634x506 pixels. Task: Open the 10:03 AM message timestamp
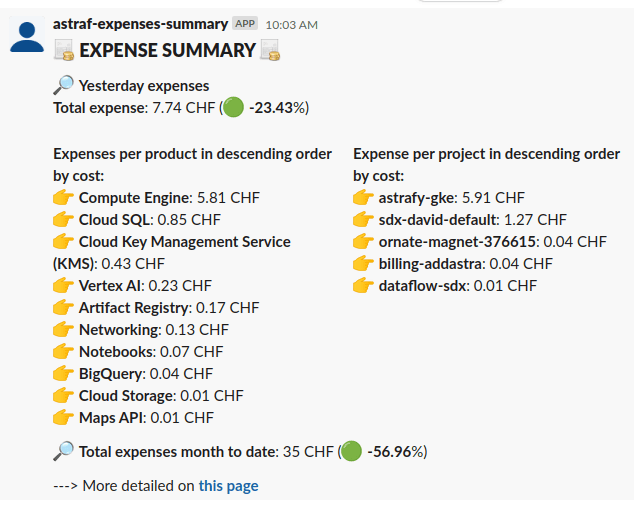pos(292,25)
